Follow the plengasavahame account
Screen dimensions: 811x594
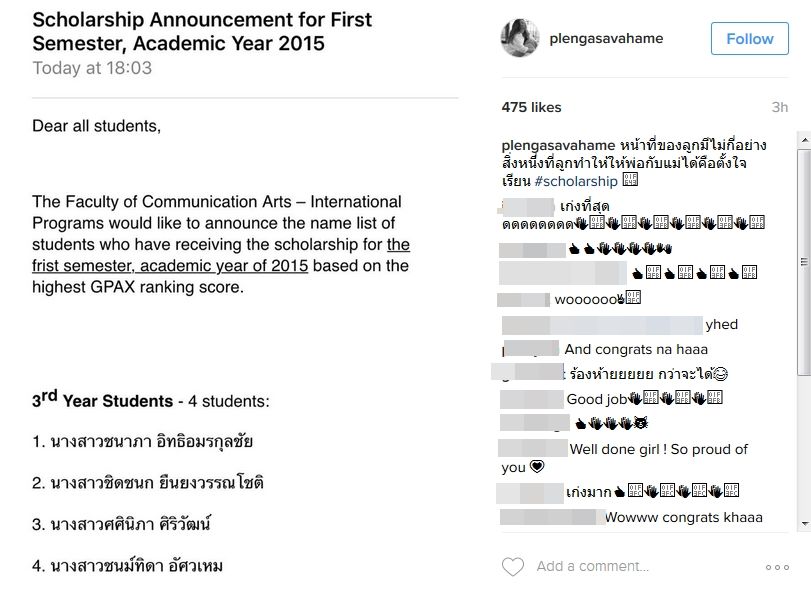coord(749,38)
